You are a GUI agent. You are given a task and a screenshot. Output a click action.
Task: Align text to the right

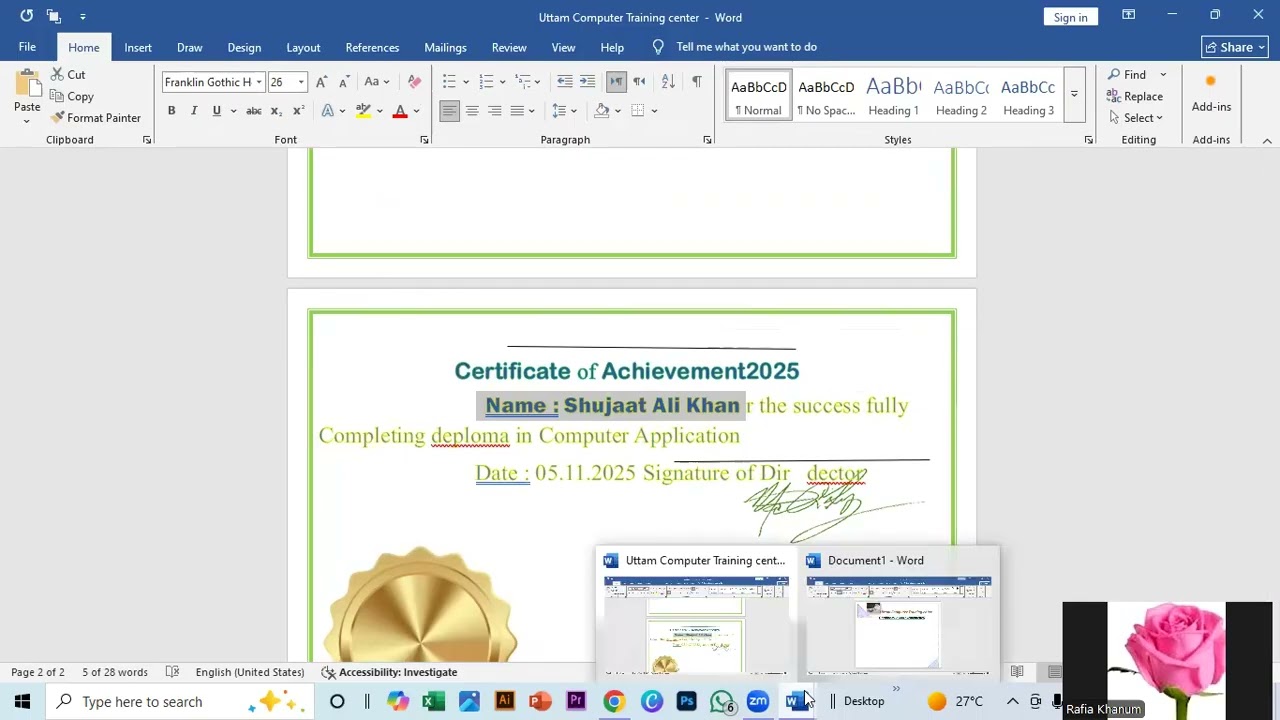[x=494, y=111]
